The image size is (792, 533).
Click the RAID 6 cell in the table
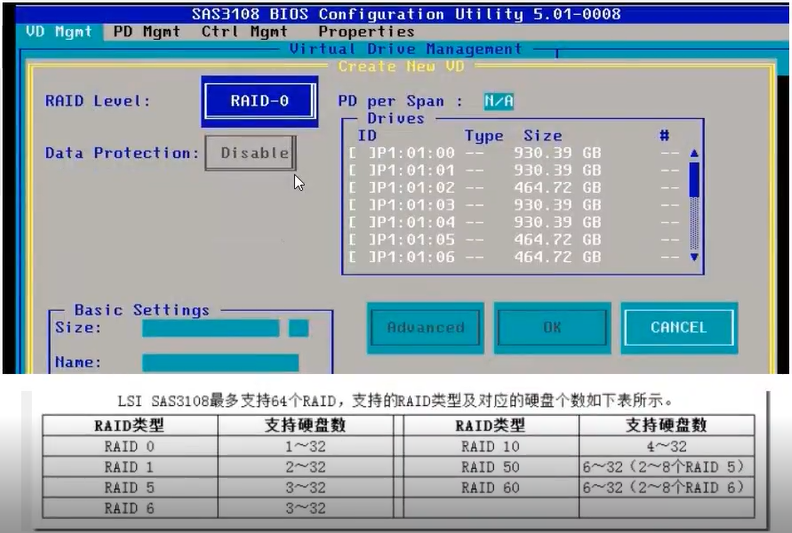click(x=130, y=508)
